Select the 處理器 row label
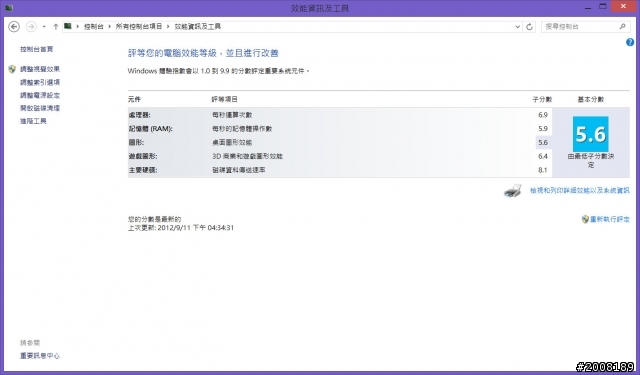This screenshot has width=640, height=375. click(x=139, y=115)
